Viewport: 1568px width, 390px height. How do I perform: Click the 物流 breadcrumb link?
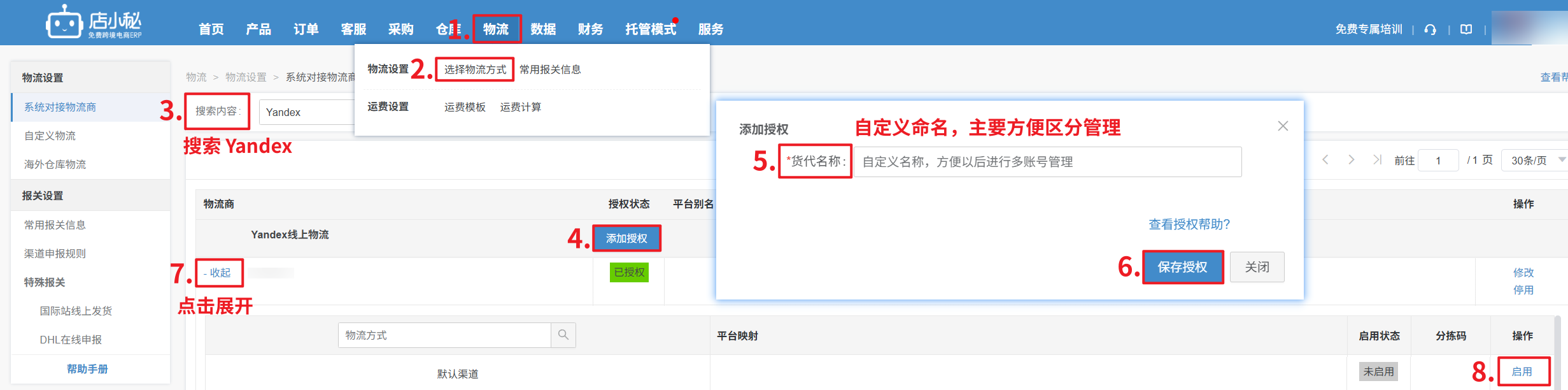click(196, 77)
